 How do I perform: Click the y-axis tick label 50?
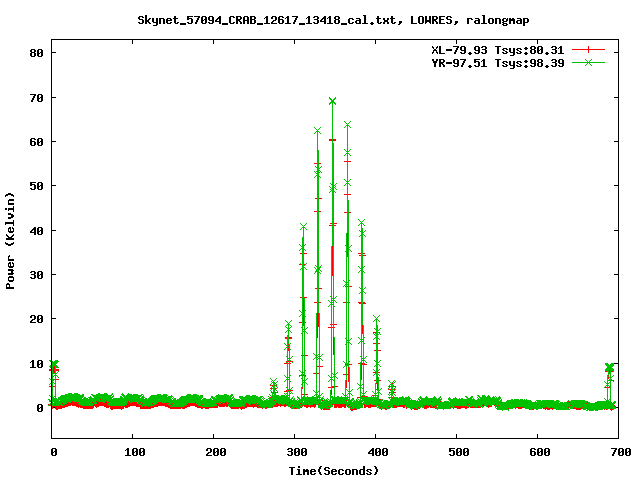(36, 186)
